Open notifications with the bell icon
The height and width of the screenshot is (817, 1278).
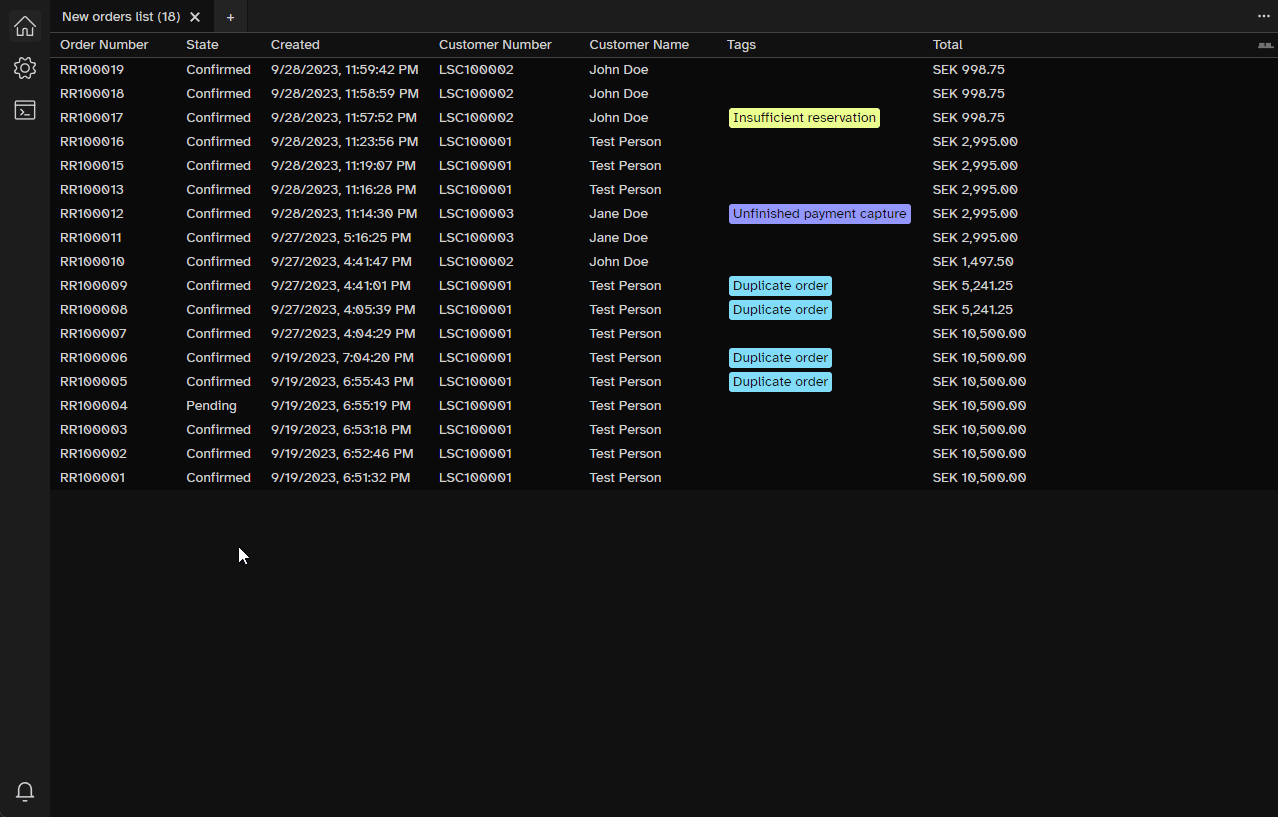pyautogui.click(x=24, y=791)
